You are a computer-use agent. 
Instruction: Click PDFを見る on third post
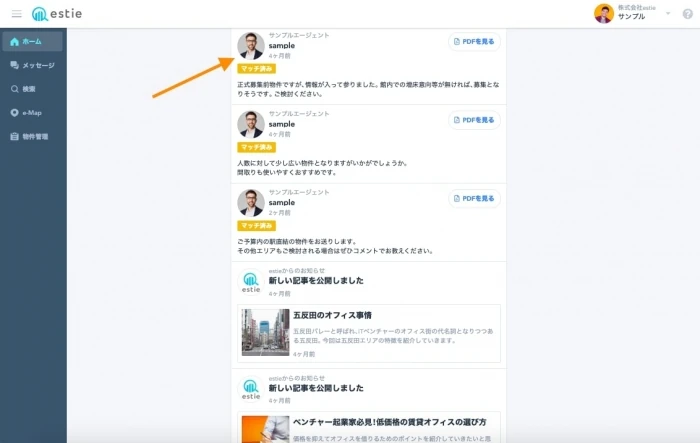tap(474, 198)
